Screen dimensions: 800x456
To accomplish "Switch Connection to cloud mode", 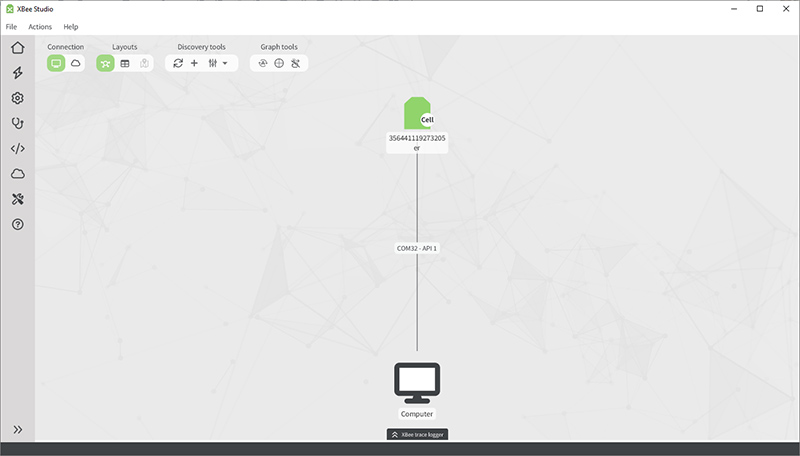I will pos(75,63).
